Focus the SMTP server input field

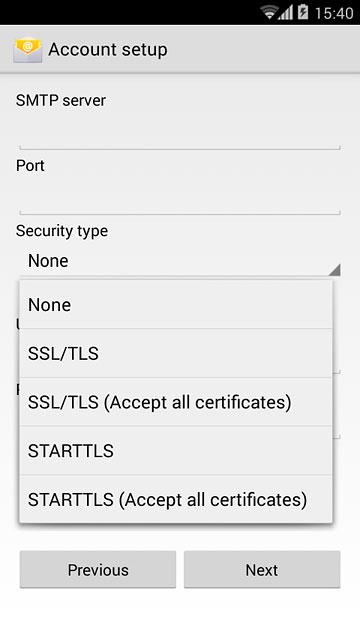(x=180, y=133)
